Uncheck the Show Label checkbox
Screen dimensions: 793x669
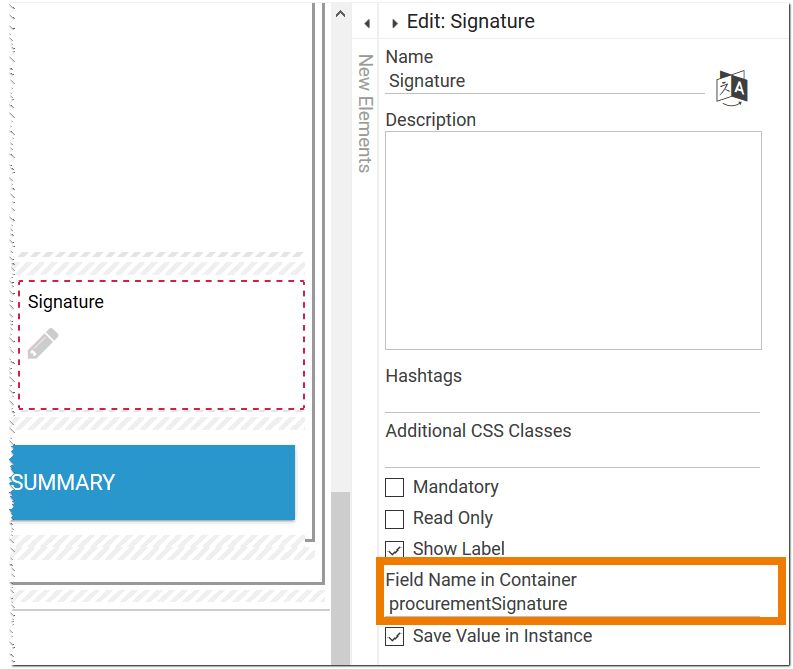coord(395,549)
